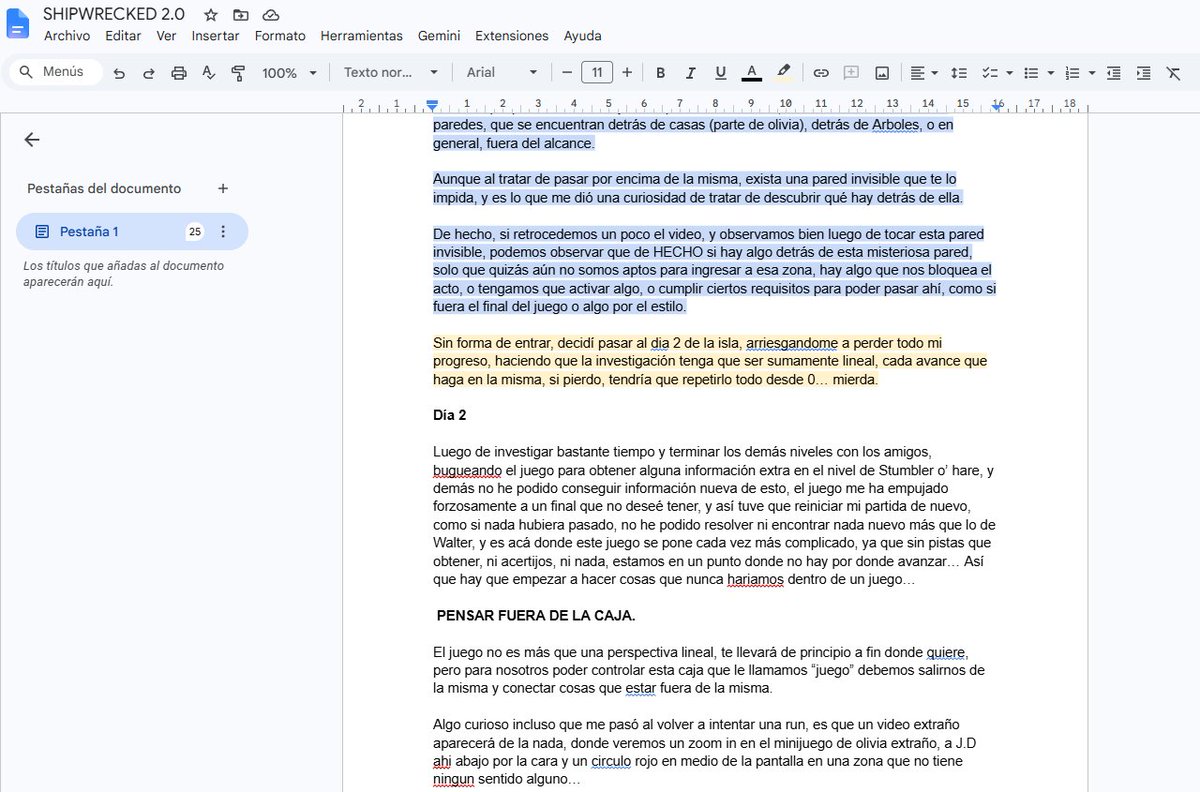Open the 100% zoom dropdown
The width and height of the screenshot is (1200, 792).
click(289, 73)
